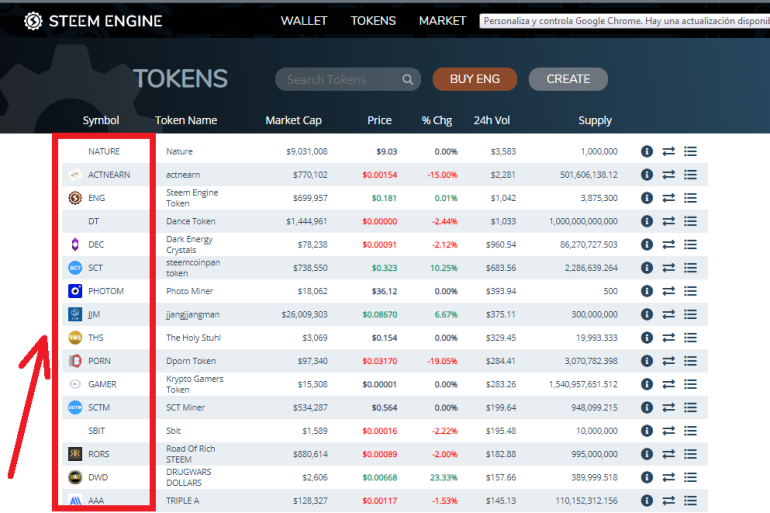The image size is (770, 513).
Task: Click the ACTNEARN symbol text
Action: tap(109, 175)
